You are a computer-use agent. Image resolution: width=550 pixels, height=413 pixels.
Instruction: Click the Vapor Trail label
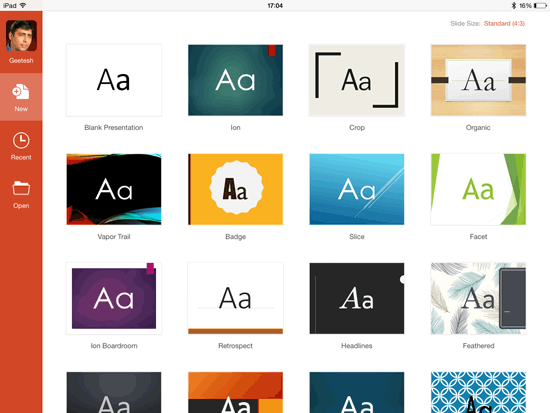point(114,237)
